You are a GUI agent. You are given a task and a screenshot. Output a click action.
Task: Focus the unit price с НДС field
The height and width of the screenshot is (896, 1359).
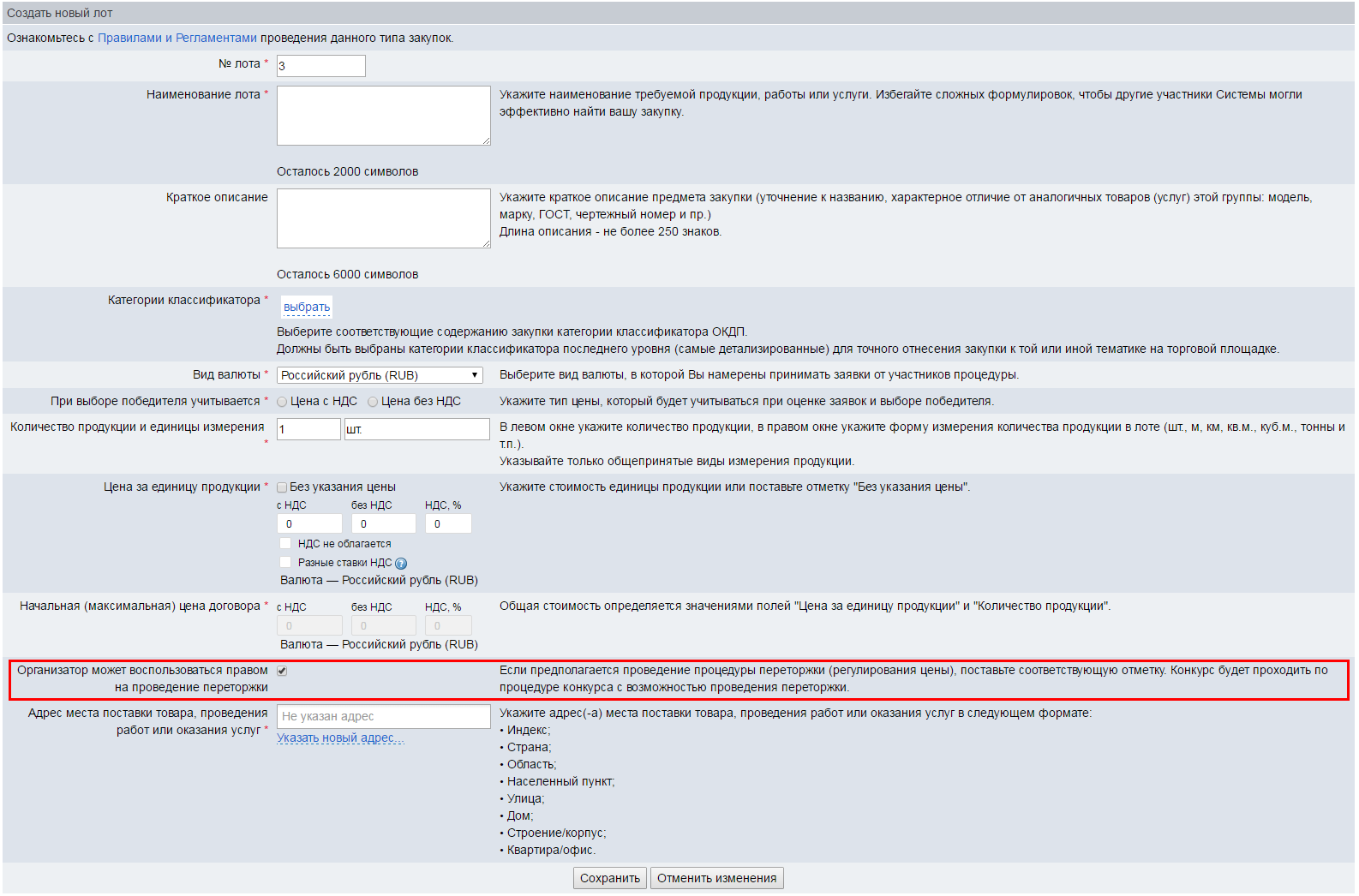pos(309,523)
